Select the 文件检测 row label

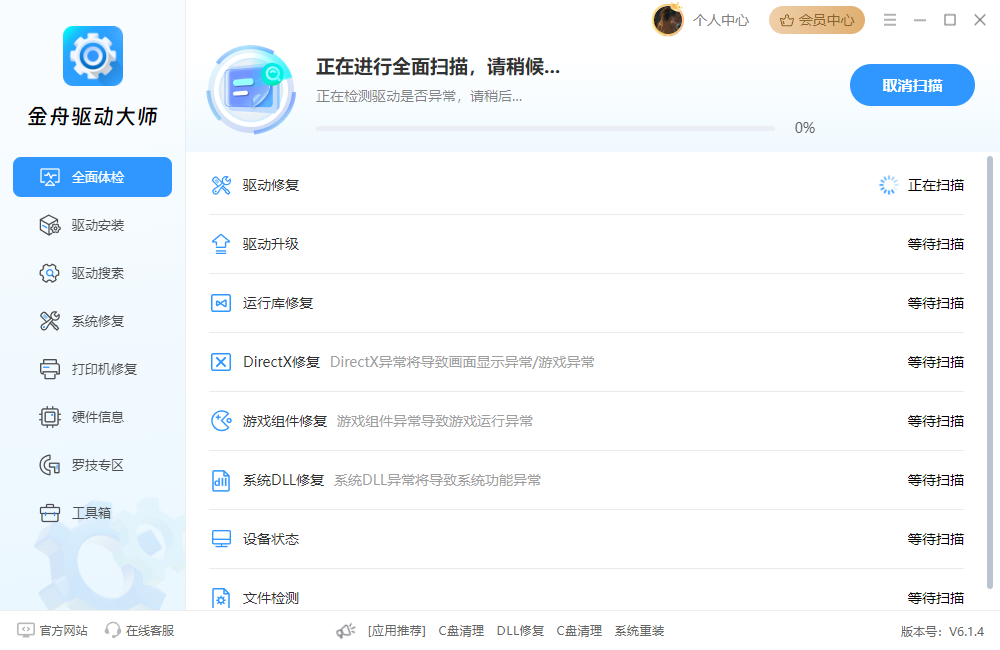pos(271,598)
